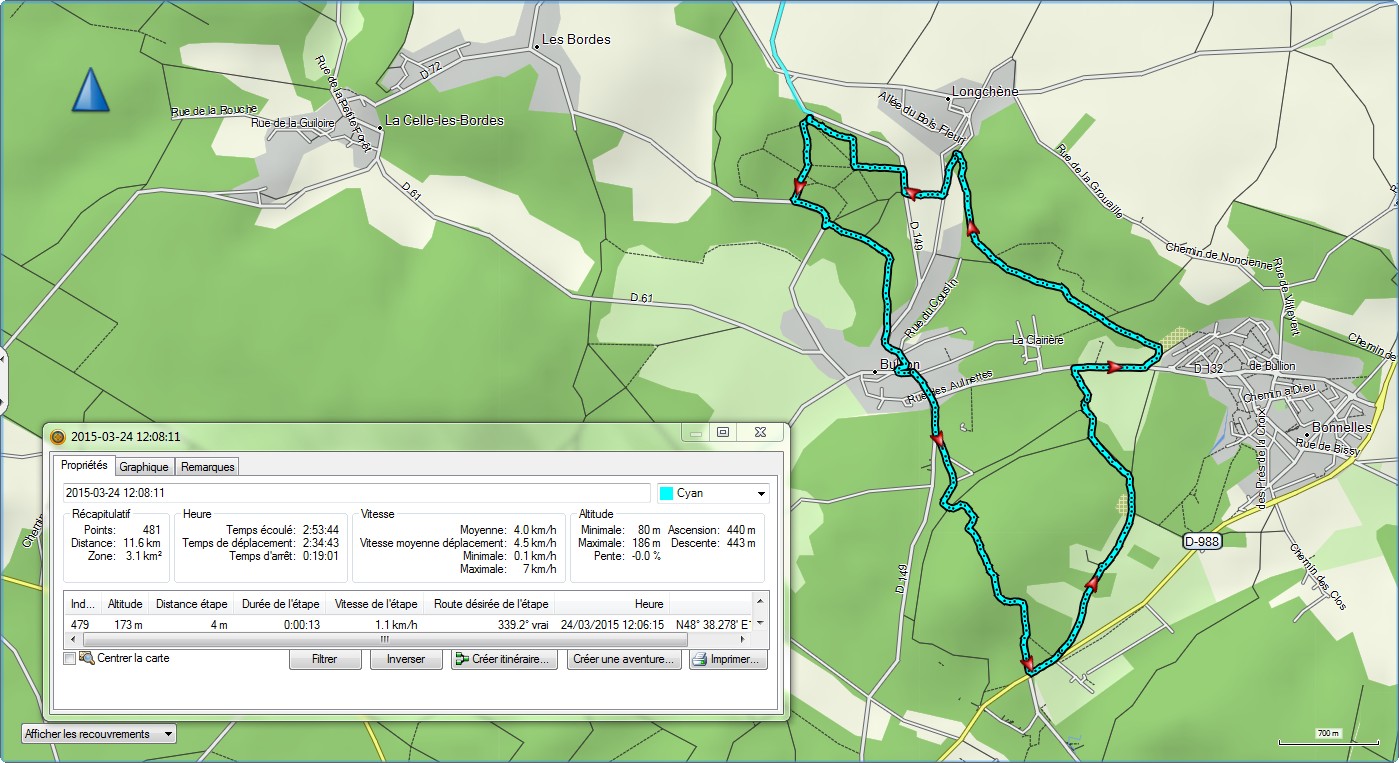
Task: Click the La Celle-les-Bordes town label
Action: [445, 121]
